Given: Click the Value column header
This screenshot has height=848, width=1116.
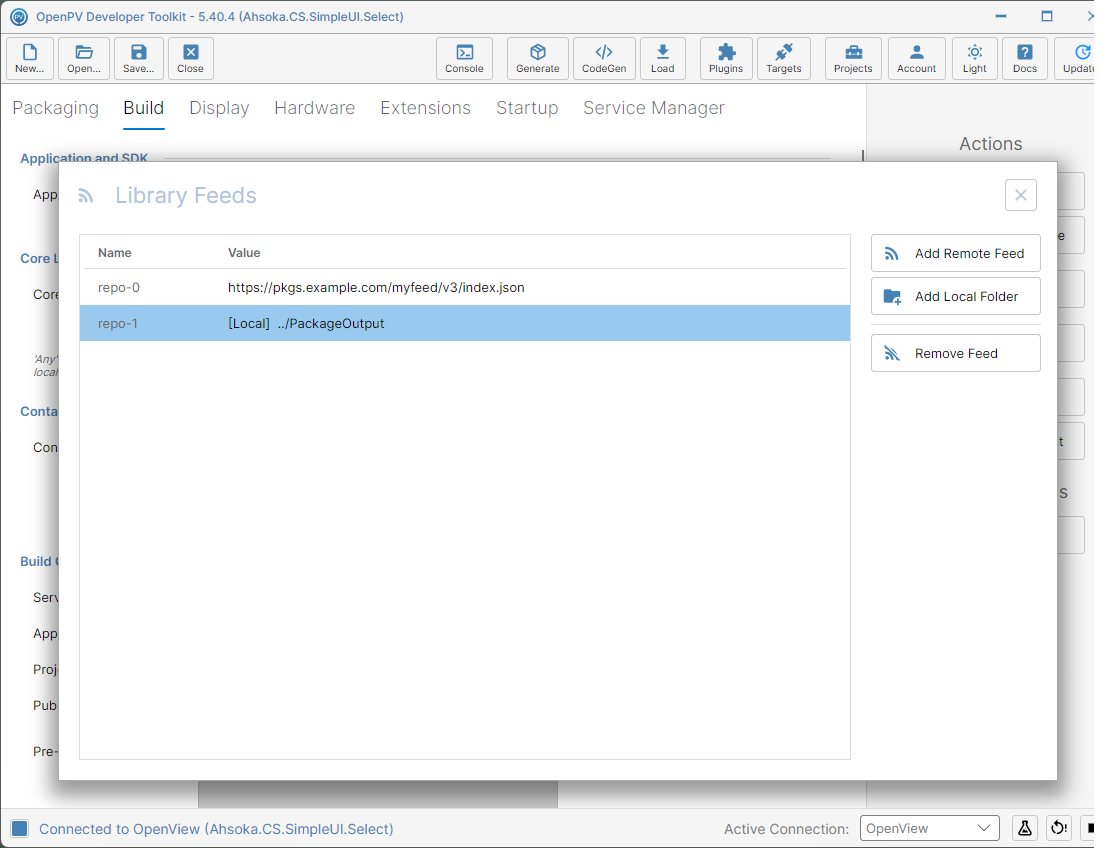Looking at the screenshot, I should click(244, 253).
